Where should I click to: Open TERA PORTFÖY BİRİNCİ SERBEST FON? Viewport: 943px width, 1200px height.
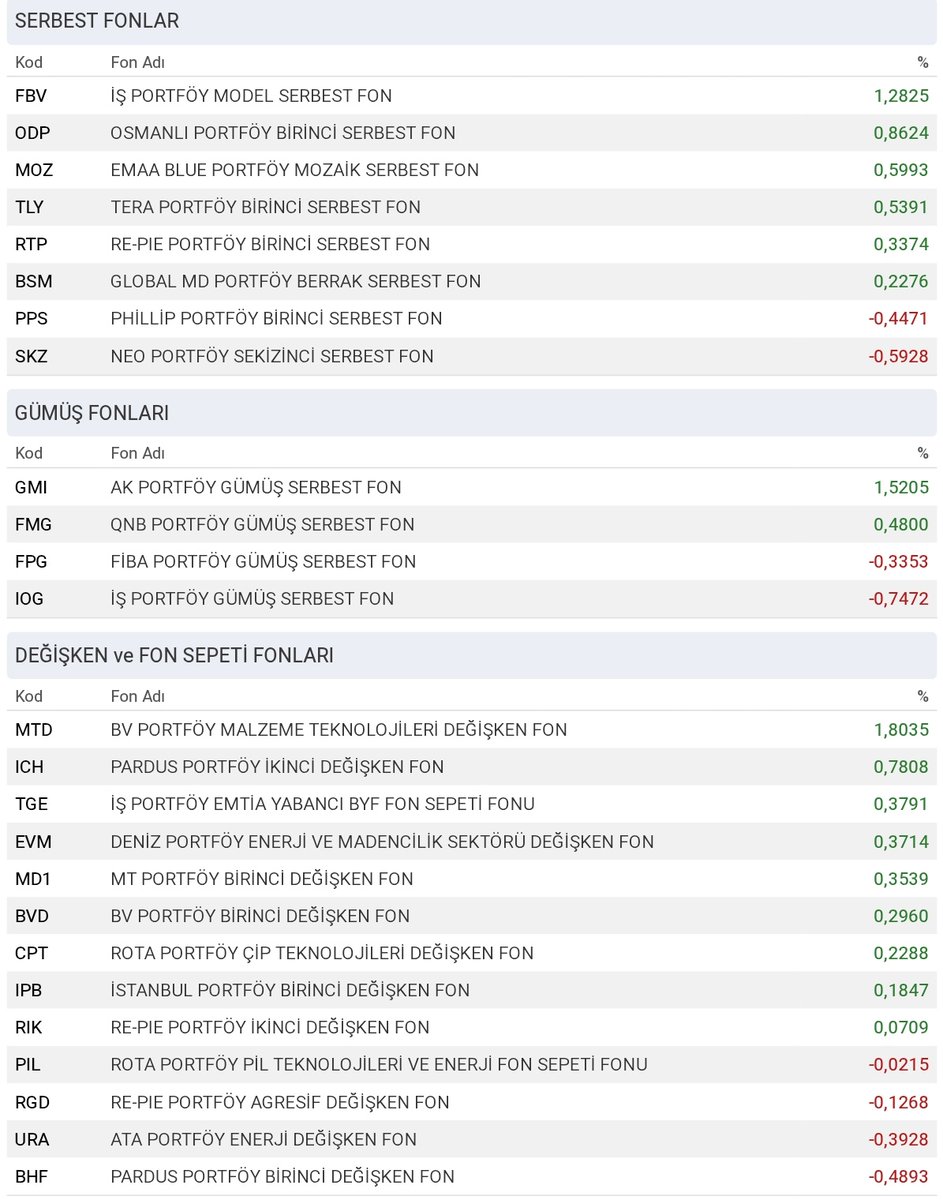(266, 207)
